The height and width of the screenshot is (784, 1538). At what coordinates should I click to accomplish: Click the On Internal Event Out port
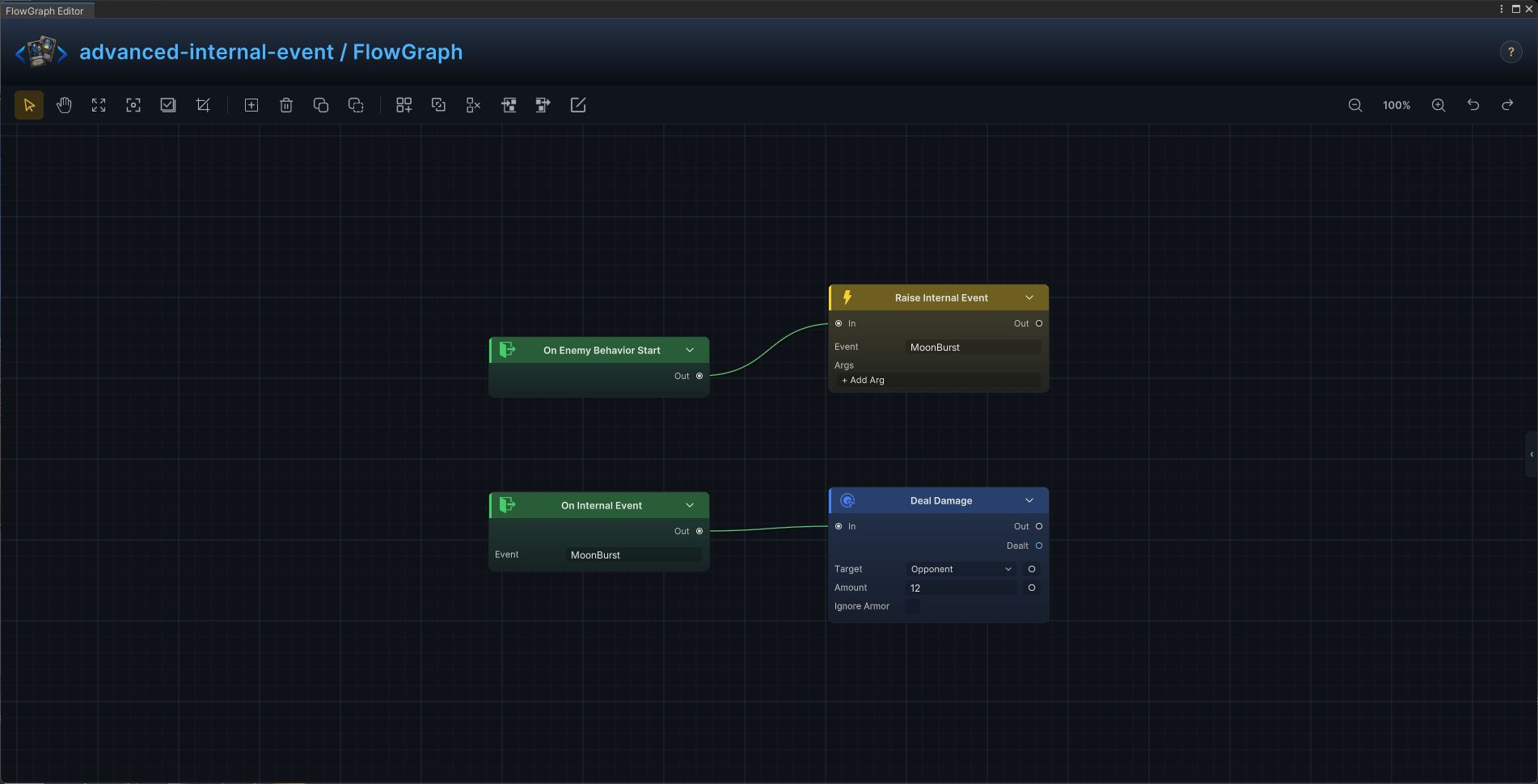click(699, 531)
